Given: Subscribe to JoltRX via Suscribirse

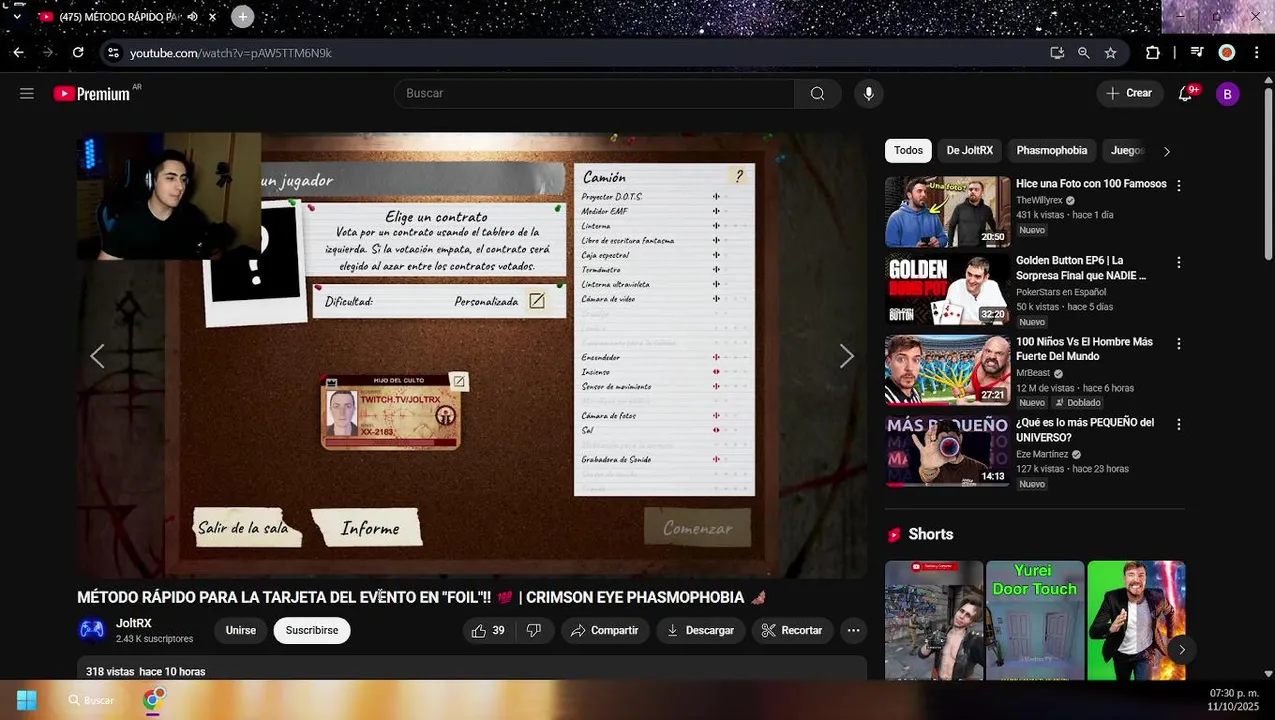Looking at the screenshot, I should (312, 631).
